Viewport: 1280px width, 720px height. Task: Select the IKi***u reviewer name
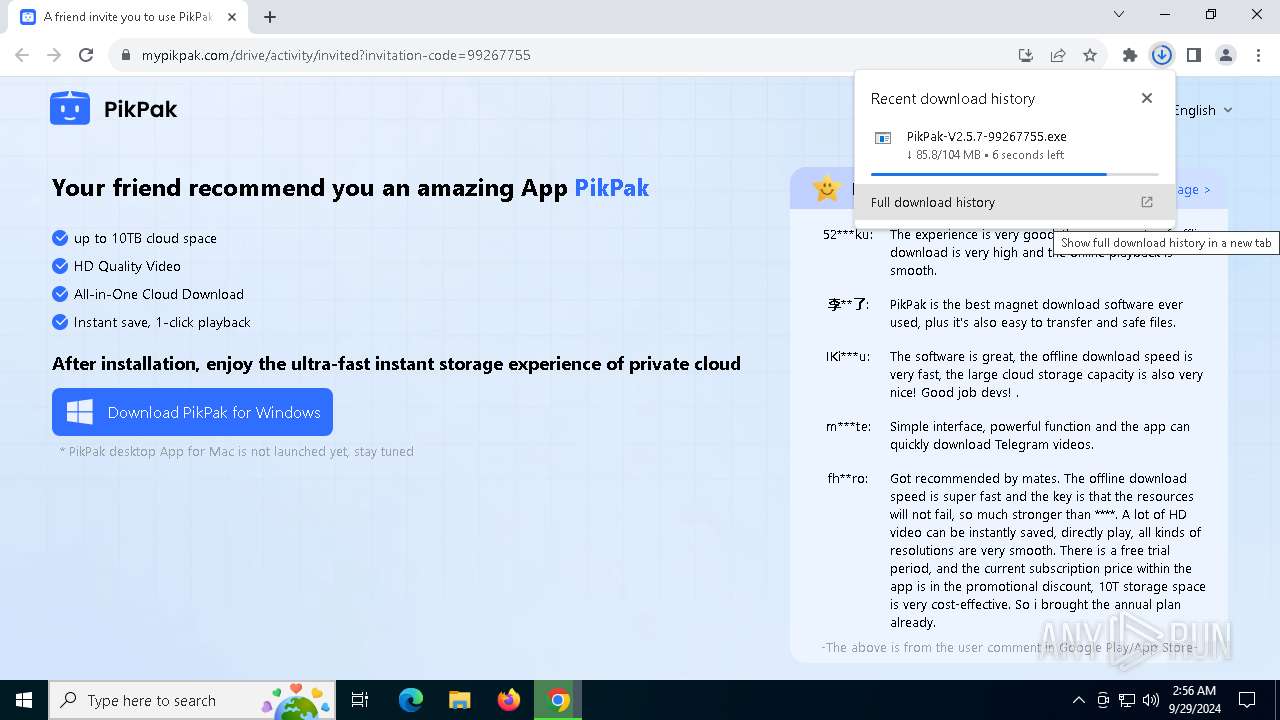tap(848, 357)
